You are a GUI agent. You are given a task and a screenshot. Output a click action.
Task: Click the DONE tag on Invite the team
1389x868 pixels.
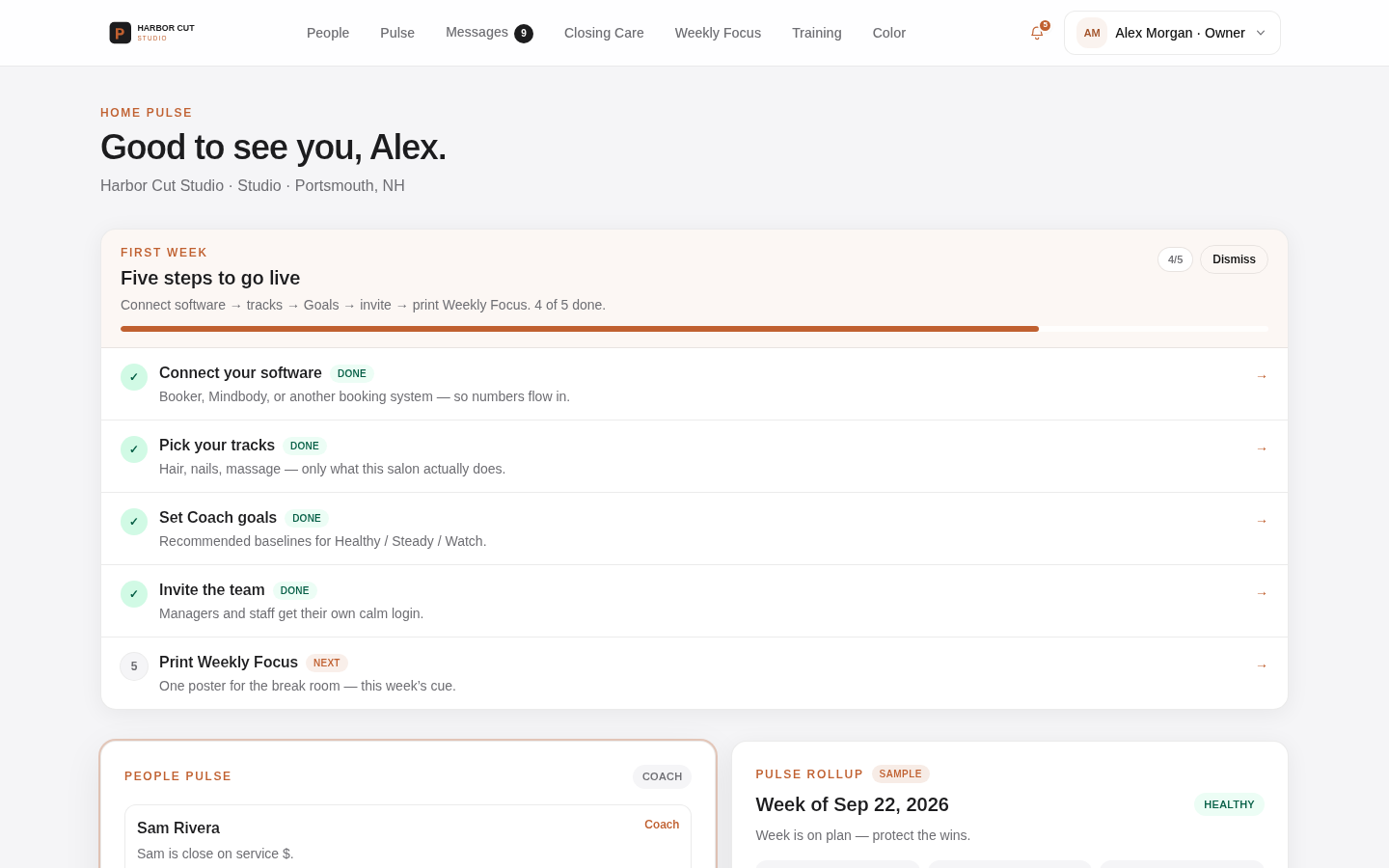[x=295, y=590]
